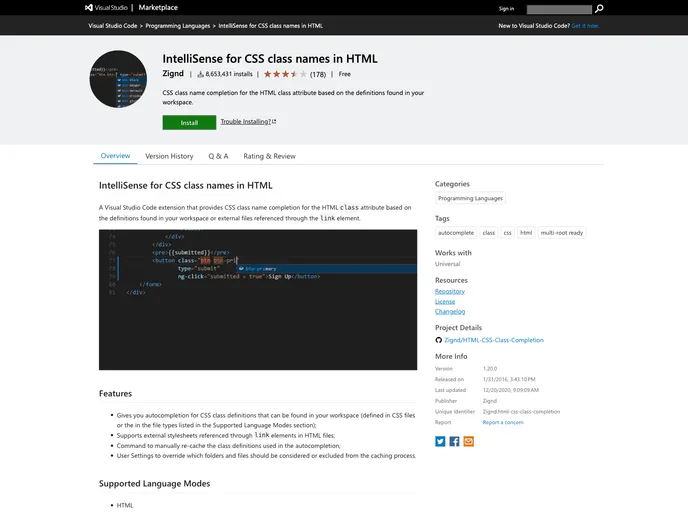Select the Programming Languages category chip
Viewport: 688px width, 512px height.
pyautogui.click(x=470, y=198)
